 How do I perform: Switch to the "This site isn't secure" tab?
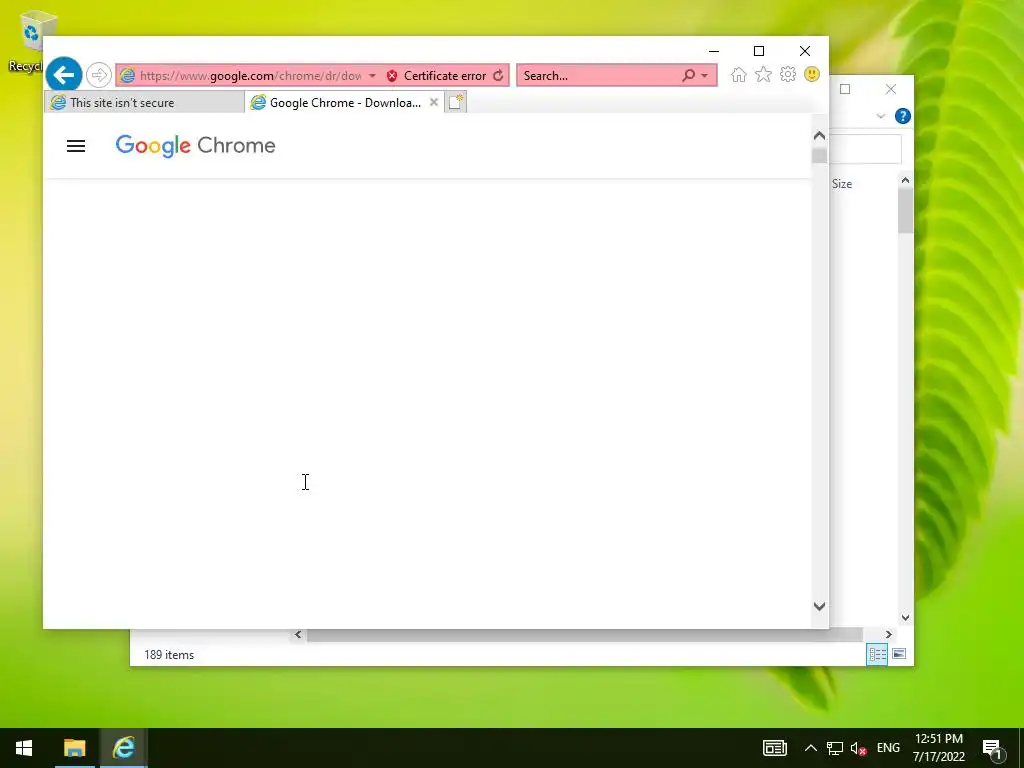[x=144, y=103]
